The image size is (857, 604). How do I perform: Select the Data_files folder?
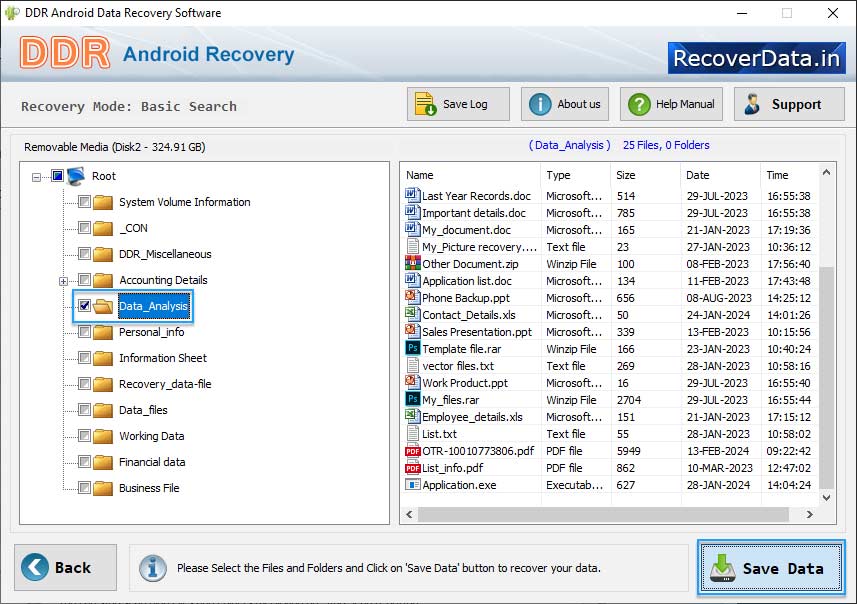coord(143,410)
